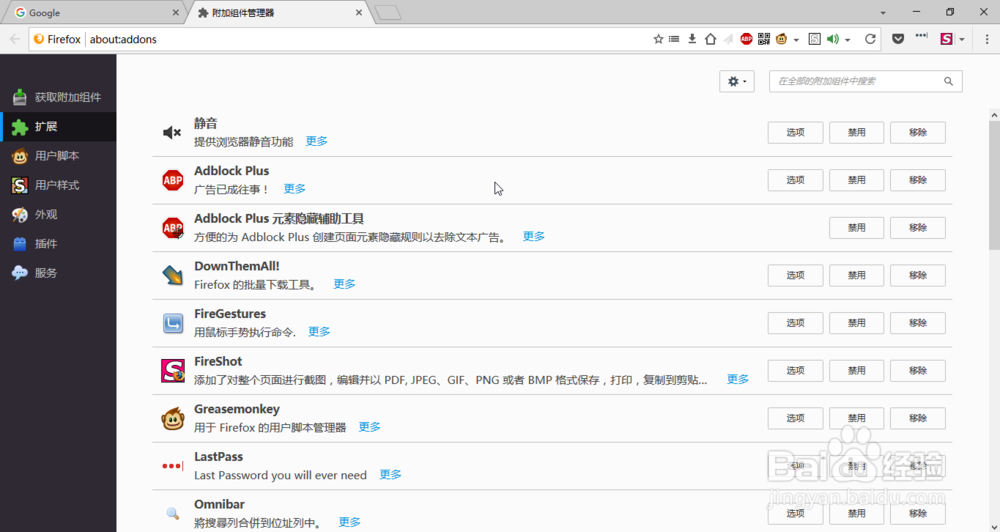The height and width of the screenshot is (532, 1000).
Task: Open 外观 in the sidebar
Action: (x=58, y=214)
